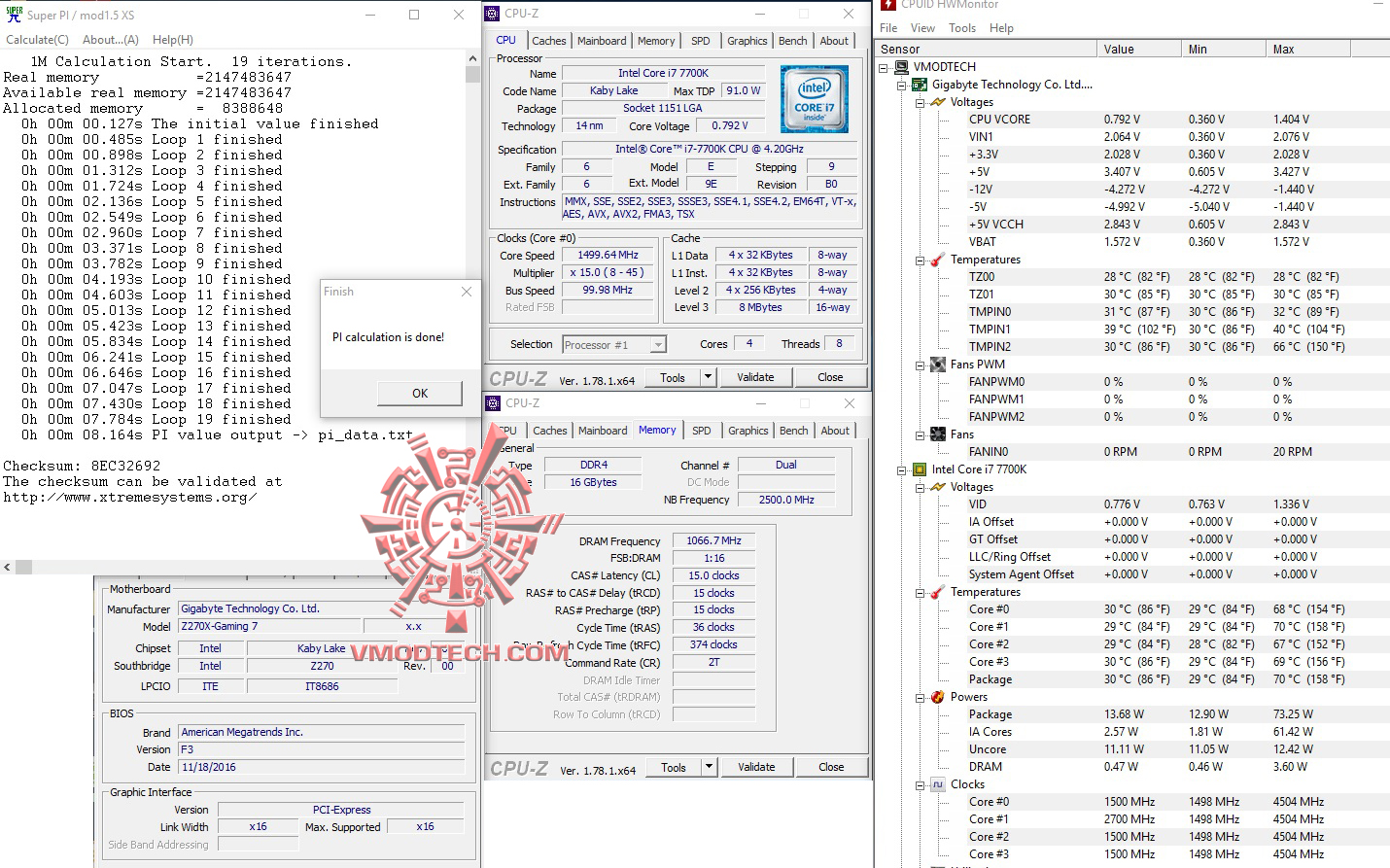Collapse the Temperatures node in HWMonitor
Viewport: 1390px width, 868px height.
pos(920,260)
